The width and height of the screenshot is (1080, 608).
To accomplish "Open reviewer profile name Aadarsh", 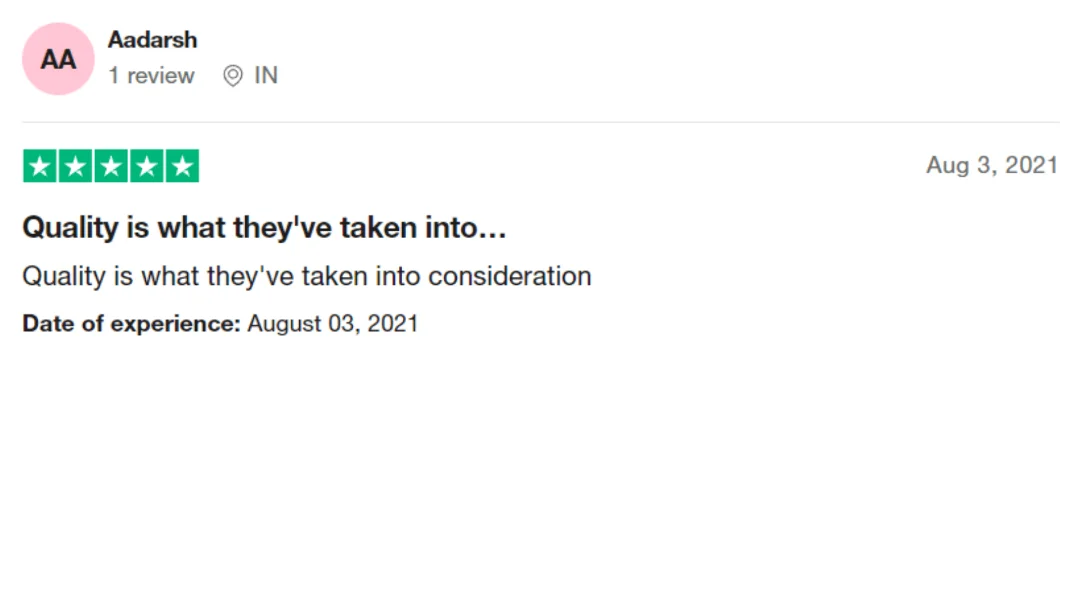I will 152,40.
